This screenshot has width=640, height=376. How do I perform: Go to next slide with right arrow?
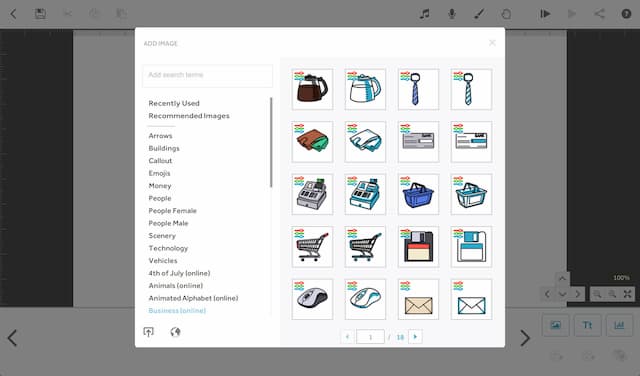pyautogui.click(x=525, y=338)
